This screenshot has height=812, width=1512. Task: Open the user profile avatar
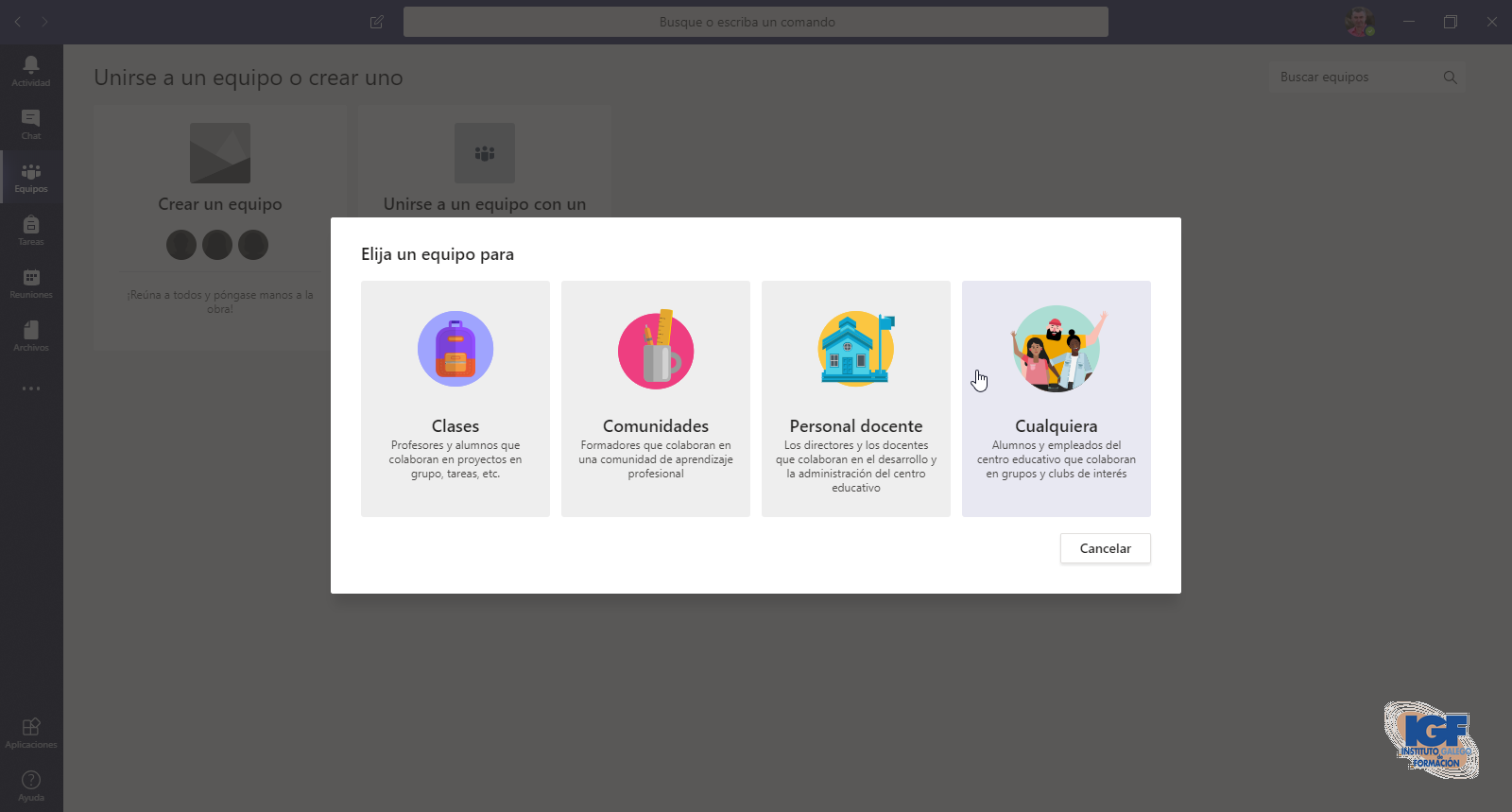(x=1359, y=22)
